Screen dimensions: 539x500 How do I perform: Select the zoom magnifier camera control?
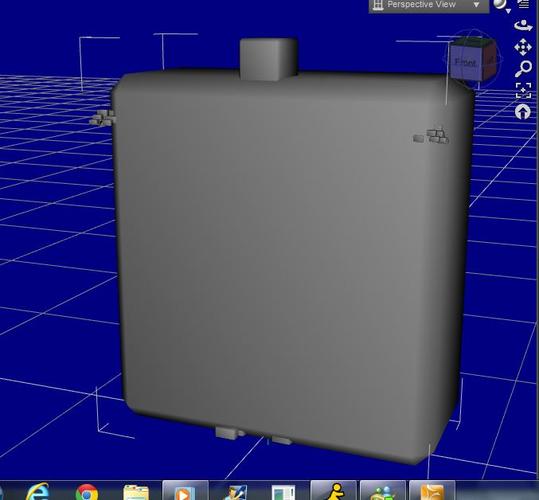click(x=523, y=69)
